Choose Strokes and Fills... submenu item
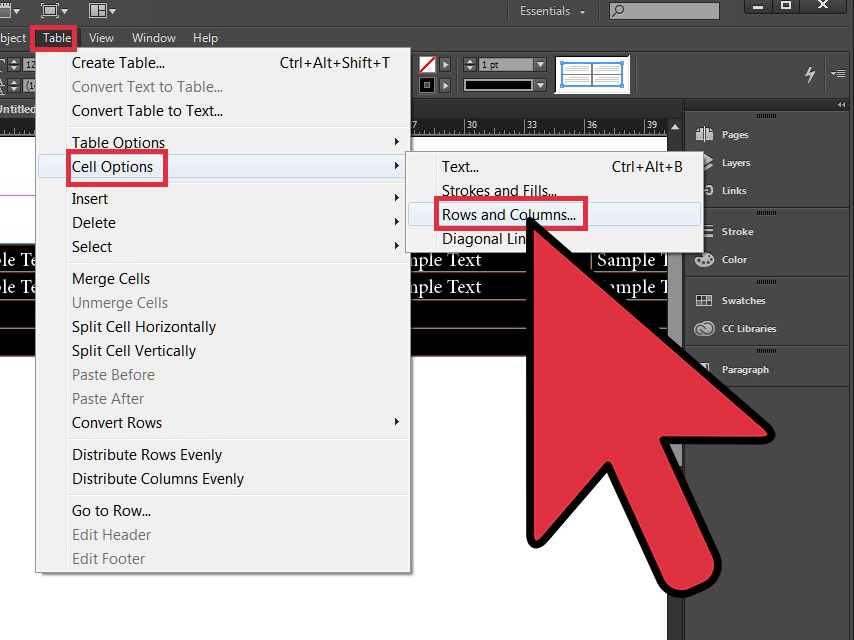This screenshot has height=640, width=854. pos(554,190)
